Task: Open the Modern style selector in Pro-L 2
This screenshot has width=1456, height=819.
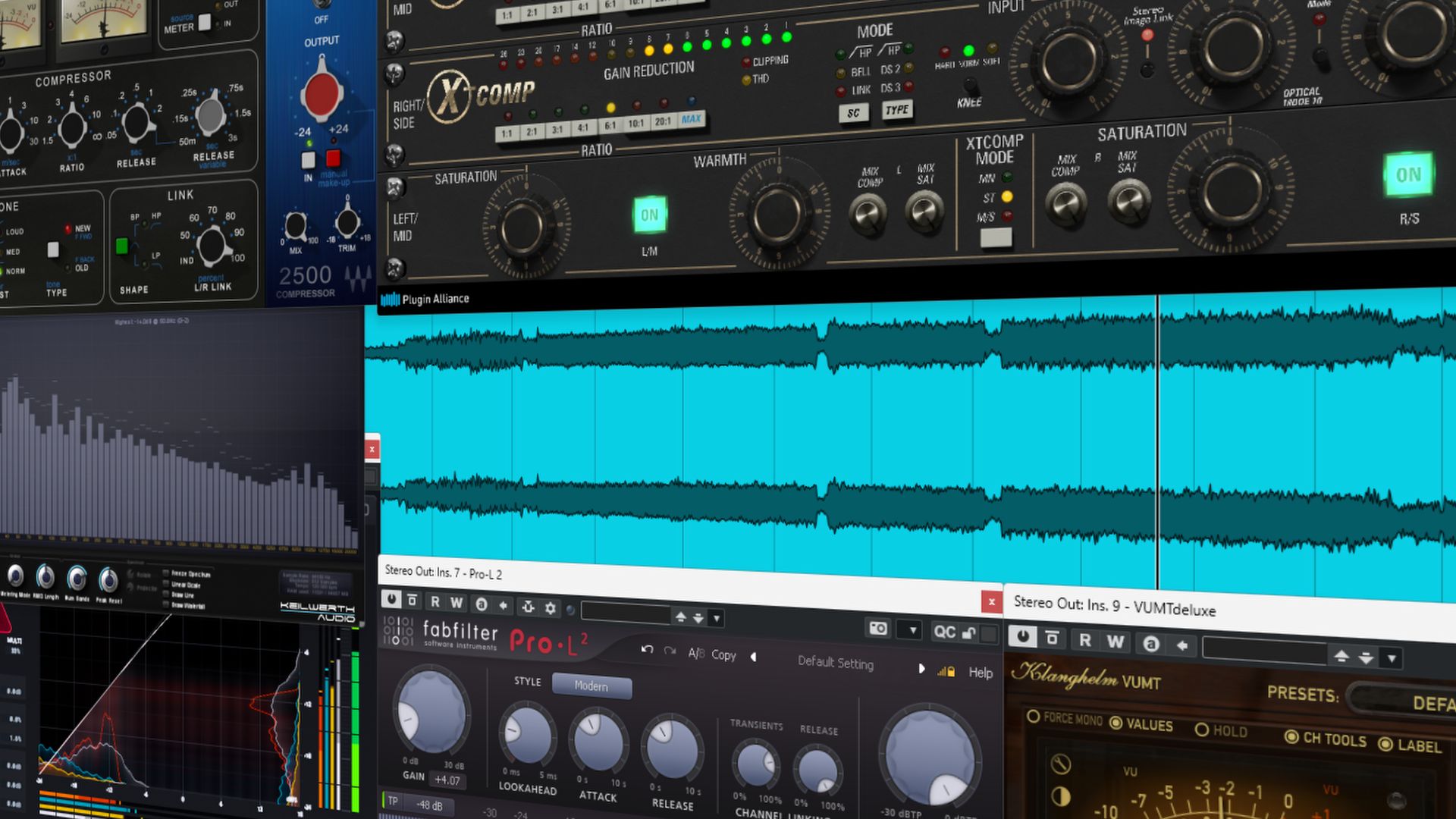Action: point(591,686)
